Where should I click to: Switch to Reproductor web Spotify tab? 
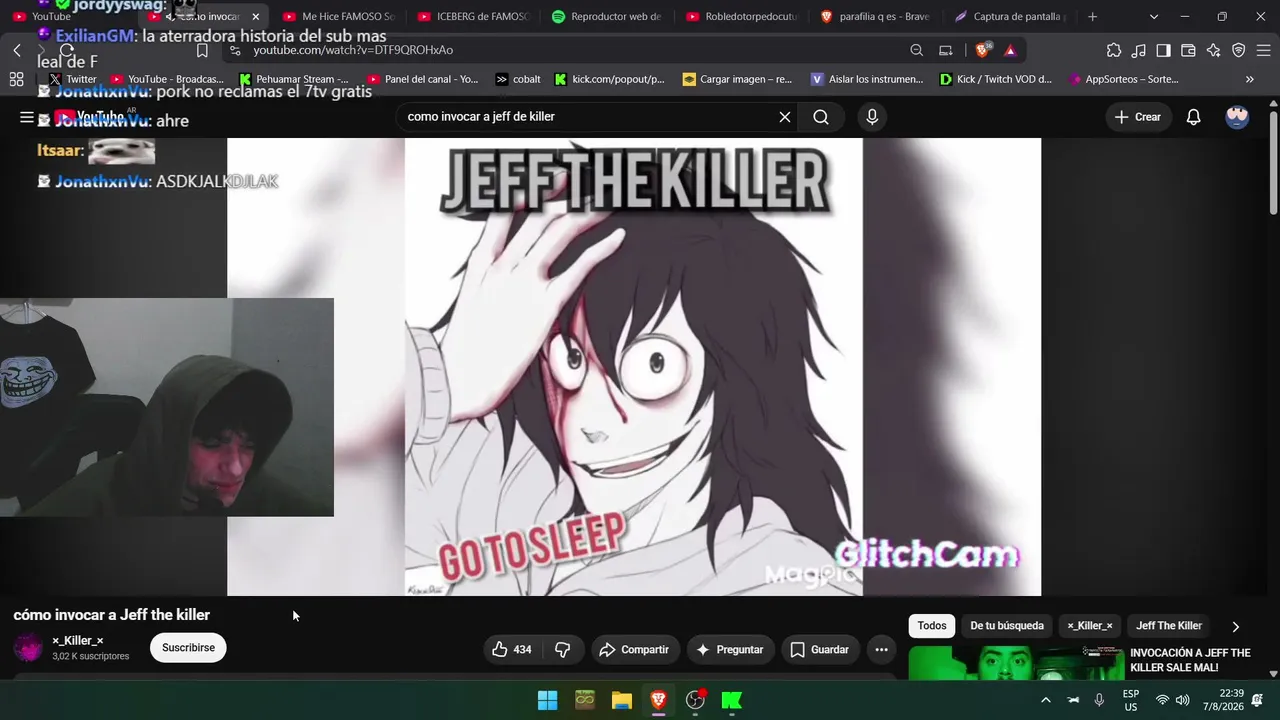point(607,17)
